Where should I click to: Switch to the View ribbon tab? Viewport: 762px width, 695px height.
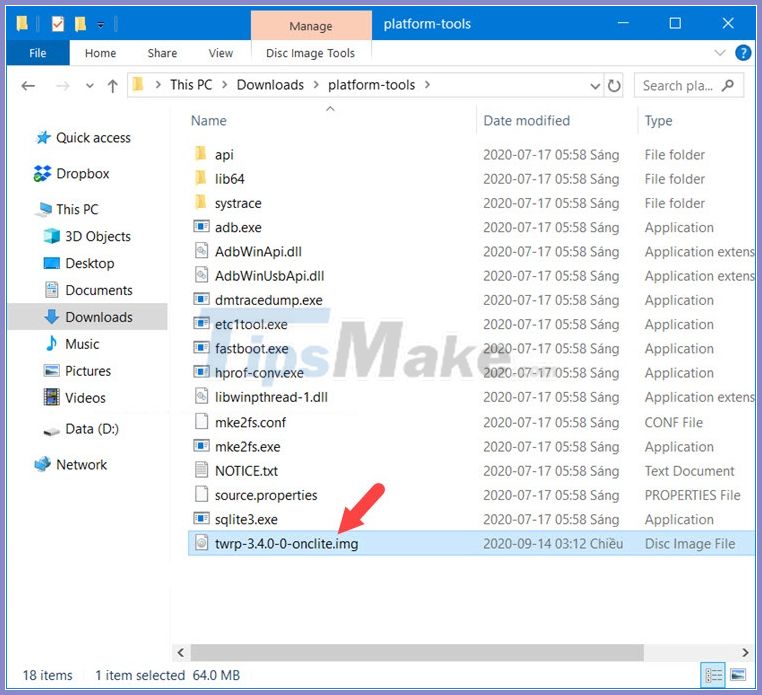(x=221, y=53)
